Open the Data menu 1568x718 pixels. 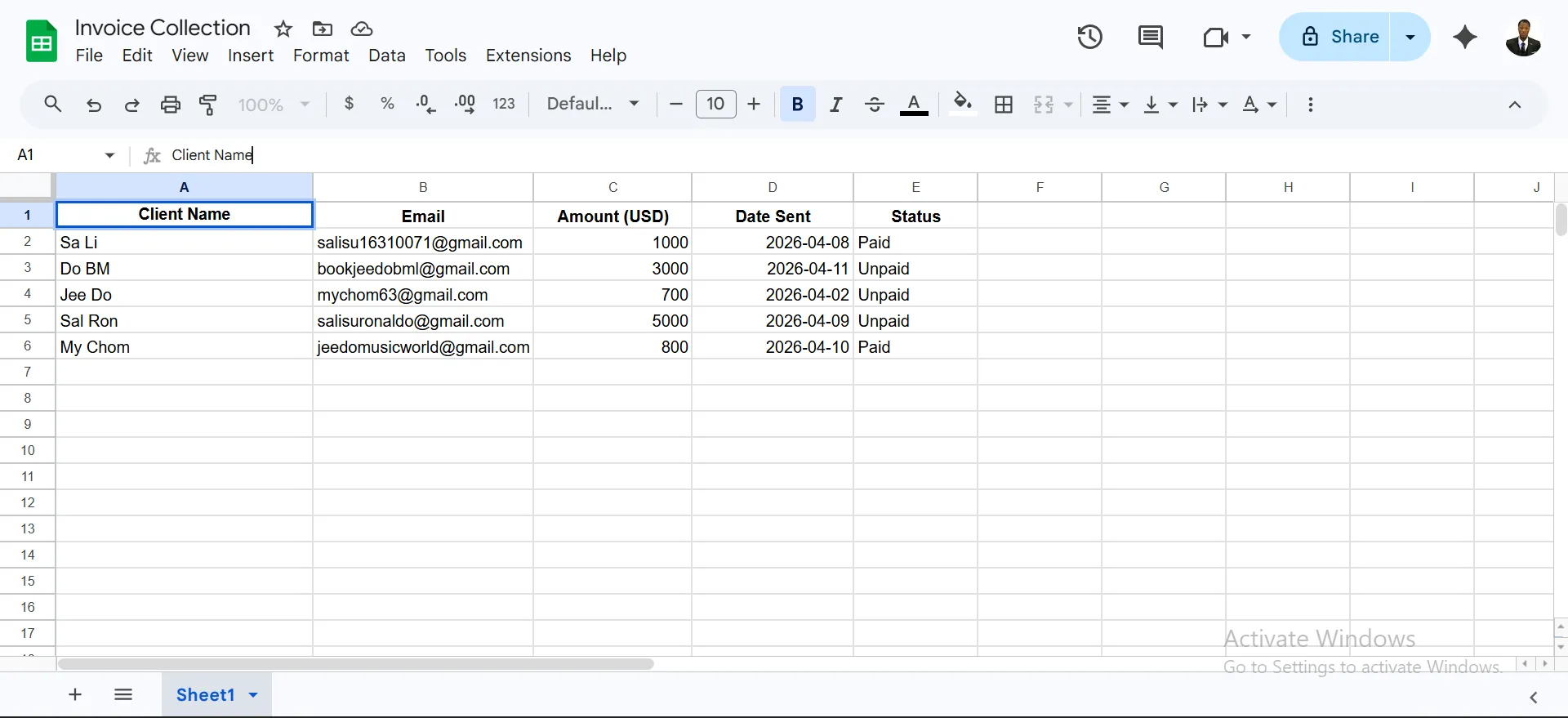point(387,56)
